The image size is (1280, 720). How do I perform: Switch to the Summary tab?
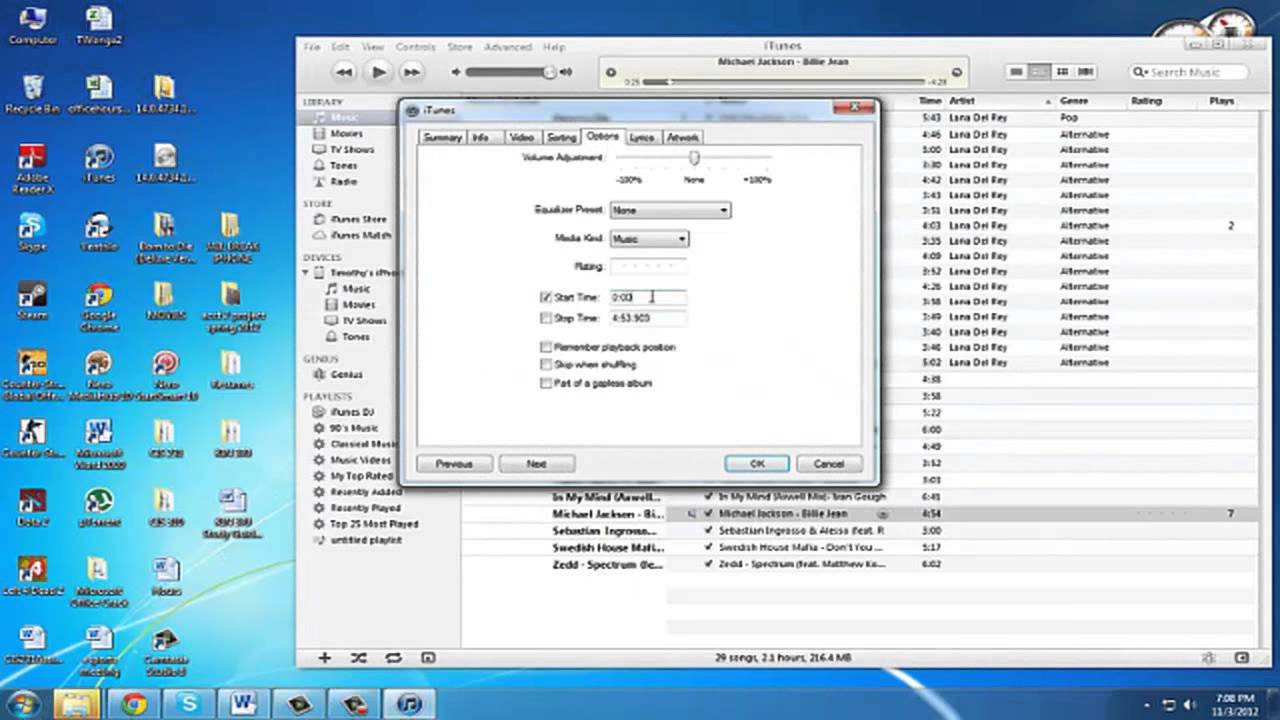click(x=442, y=137)
